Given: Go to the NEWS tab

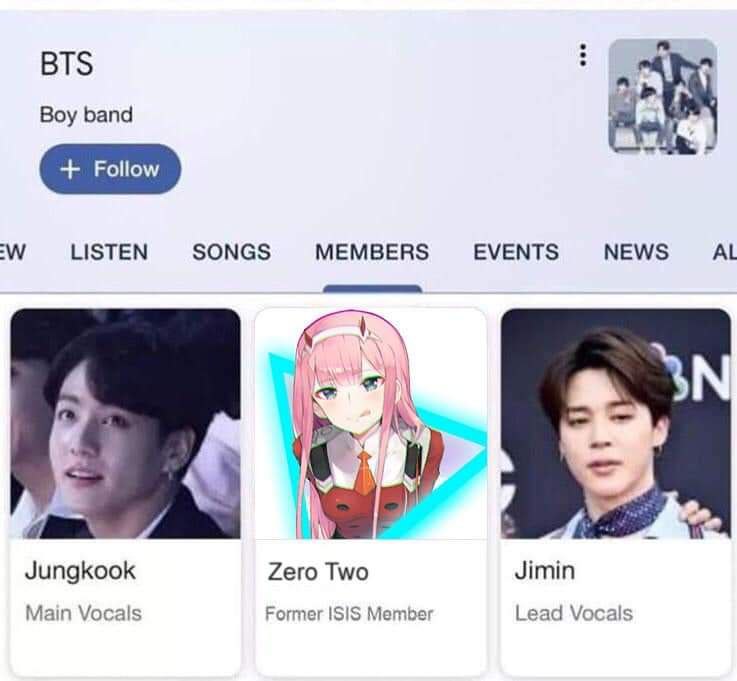Looking at the screenshot, I should (x=636, y=252).
